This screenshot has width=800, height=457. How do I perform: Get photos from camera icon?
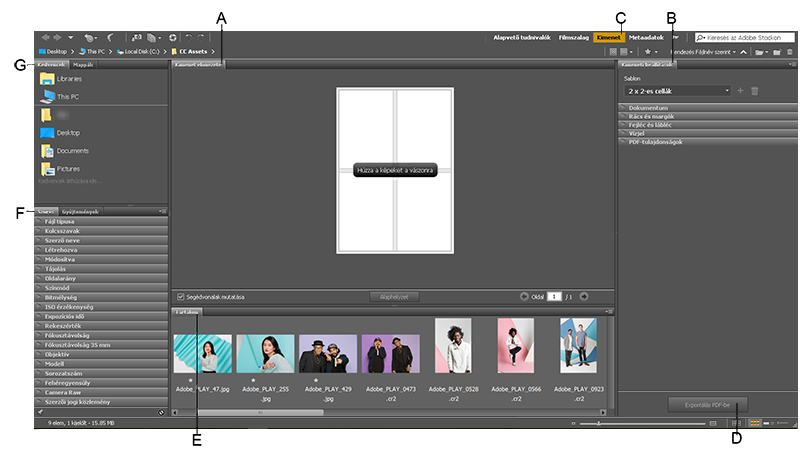pos(136,38)
